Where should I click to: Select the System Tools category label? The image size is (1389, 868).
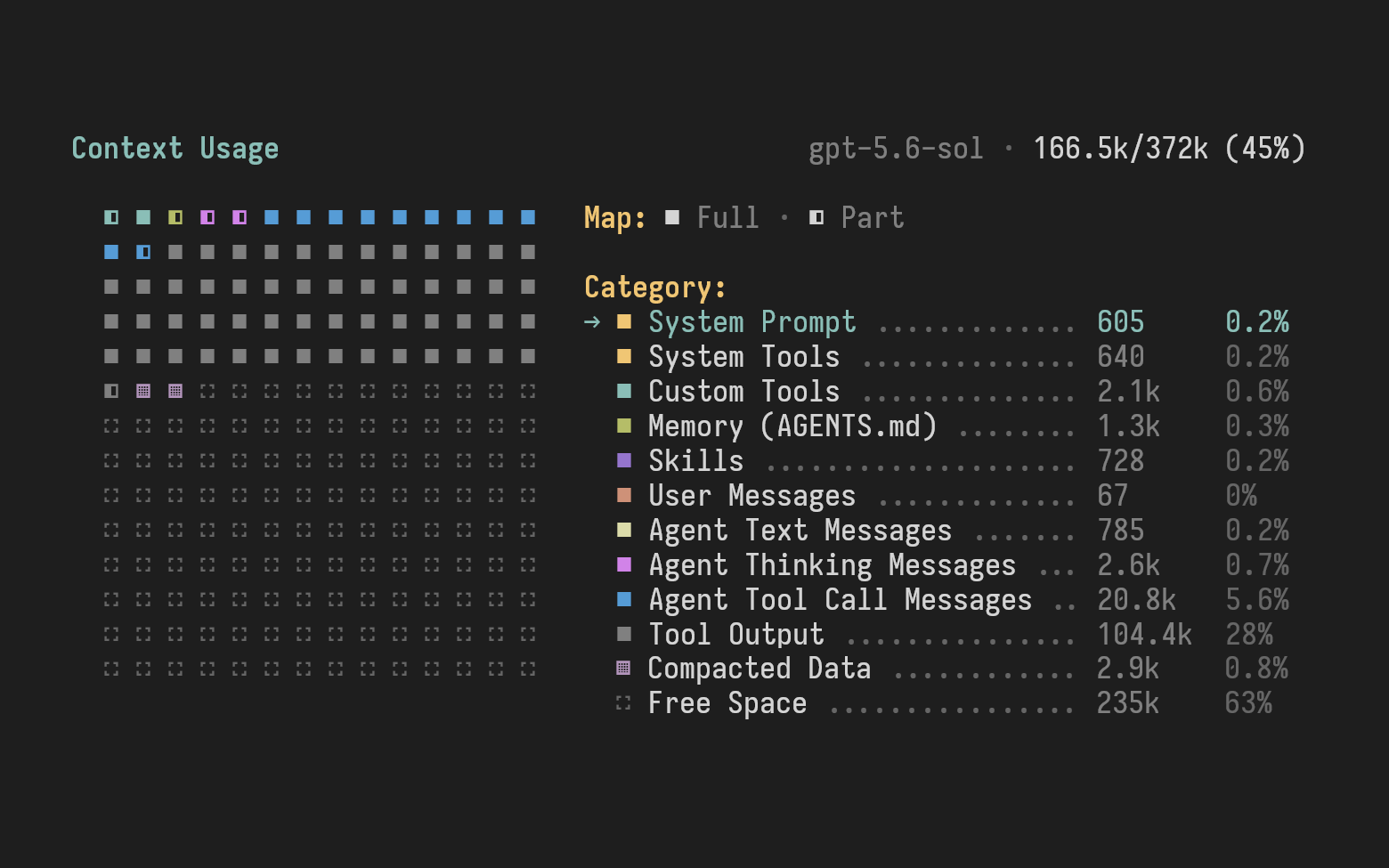[x=743, y=356]
